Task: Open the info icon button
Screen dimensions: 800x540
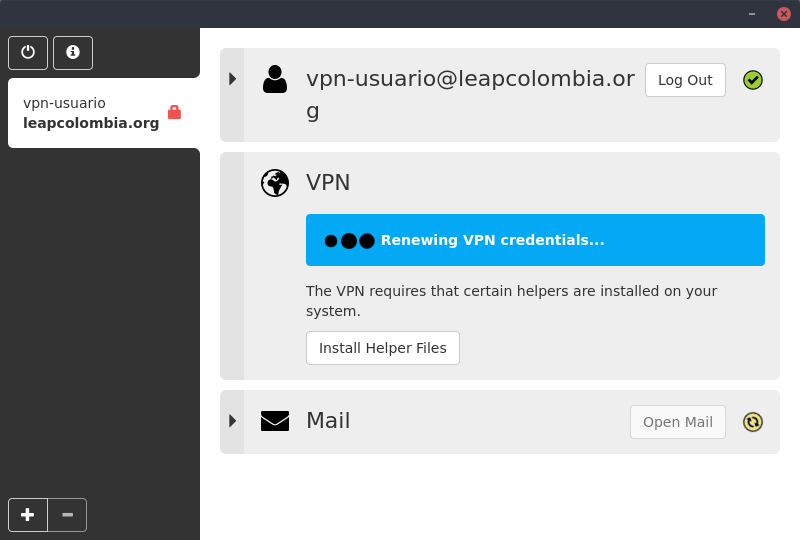Action: point(73,53)
